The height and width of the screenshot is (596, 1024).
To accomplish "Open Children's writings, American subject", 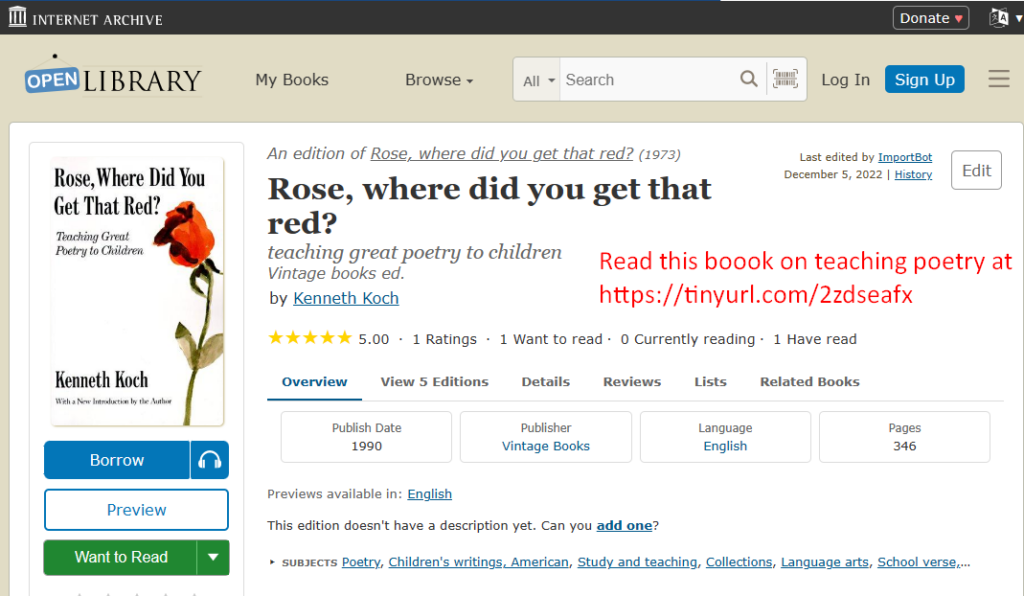I will [x=479, y=562].
